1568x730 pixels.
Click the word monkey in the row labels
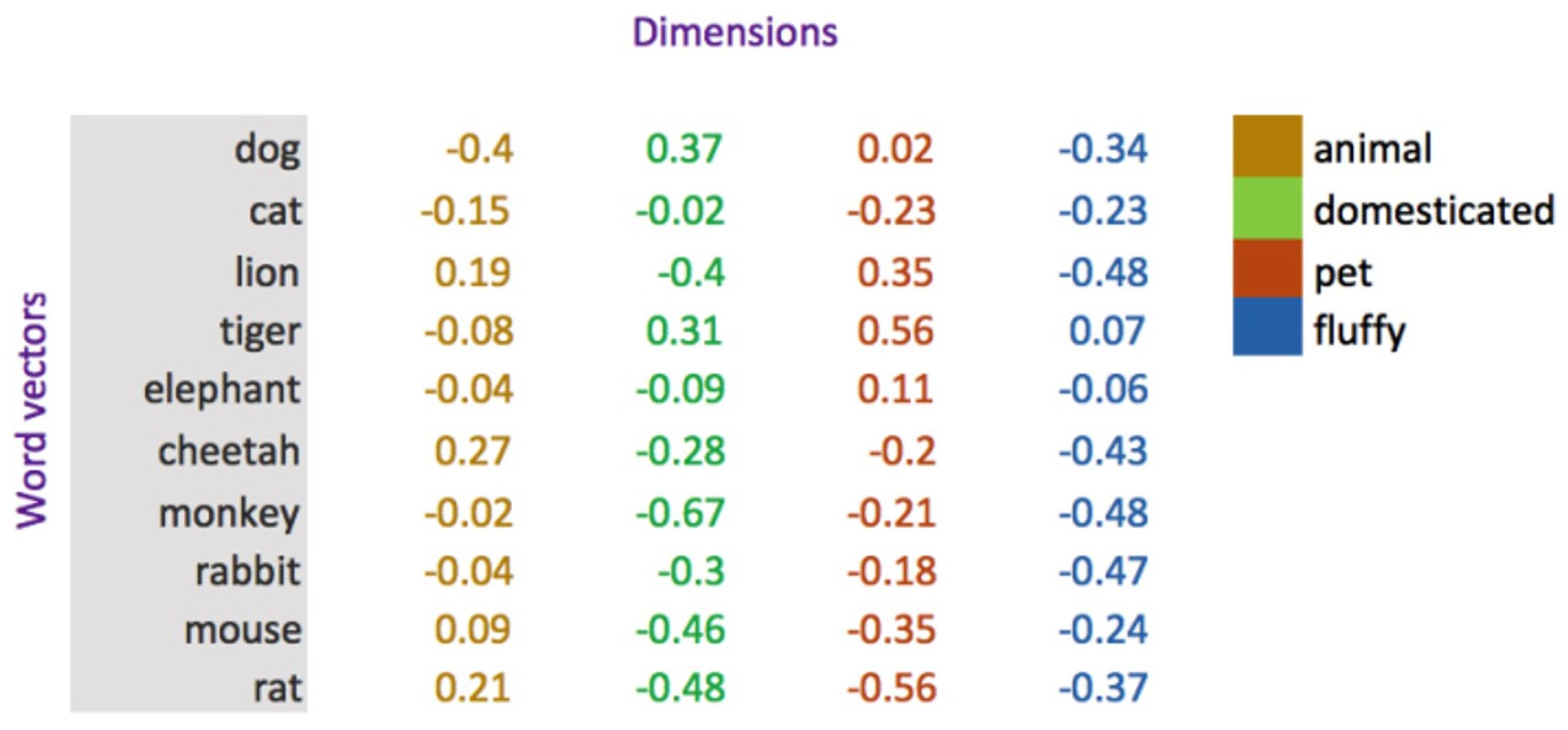coord(229,514)
